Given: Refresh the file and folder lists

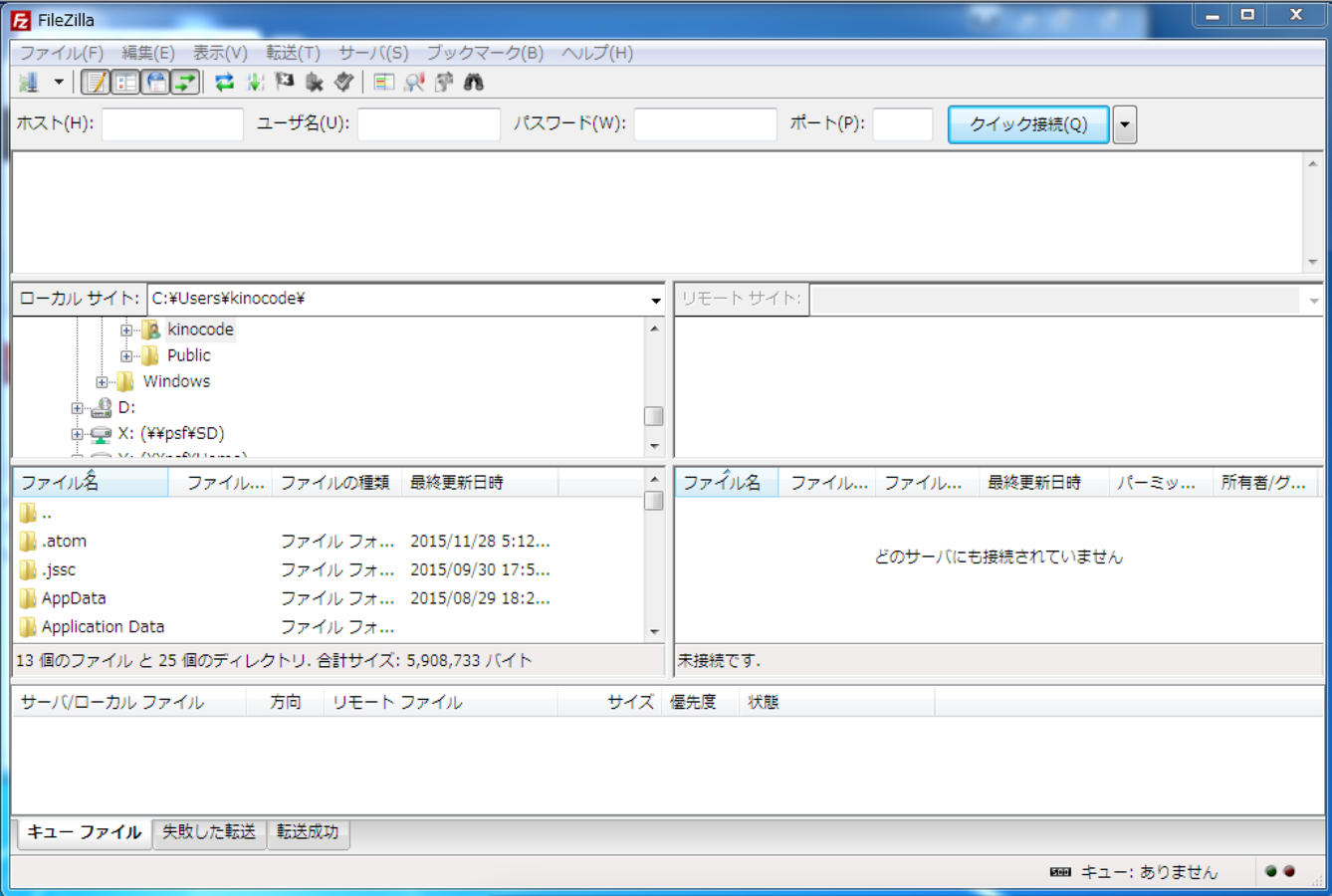Looking at the screenshot, I should coord(225,83).
